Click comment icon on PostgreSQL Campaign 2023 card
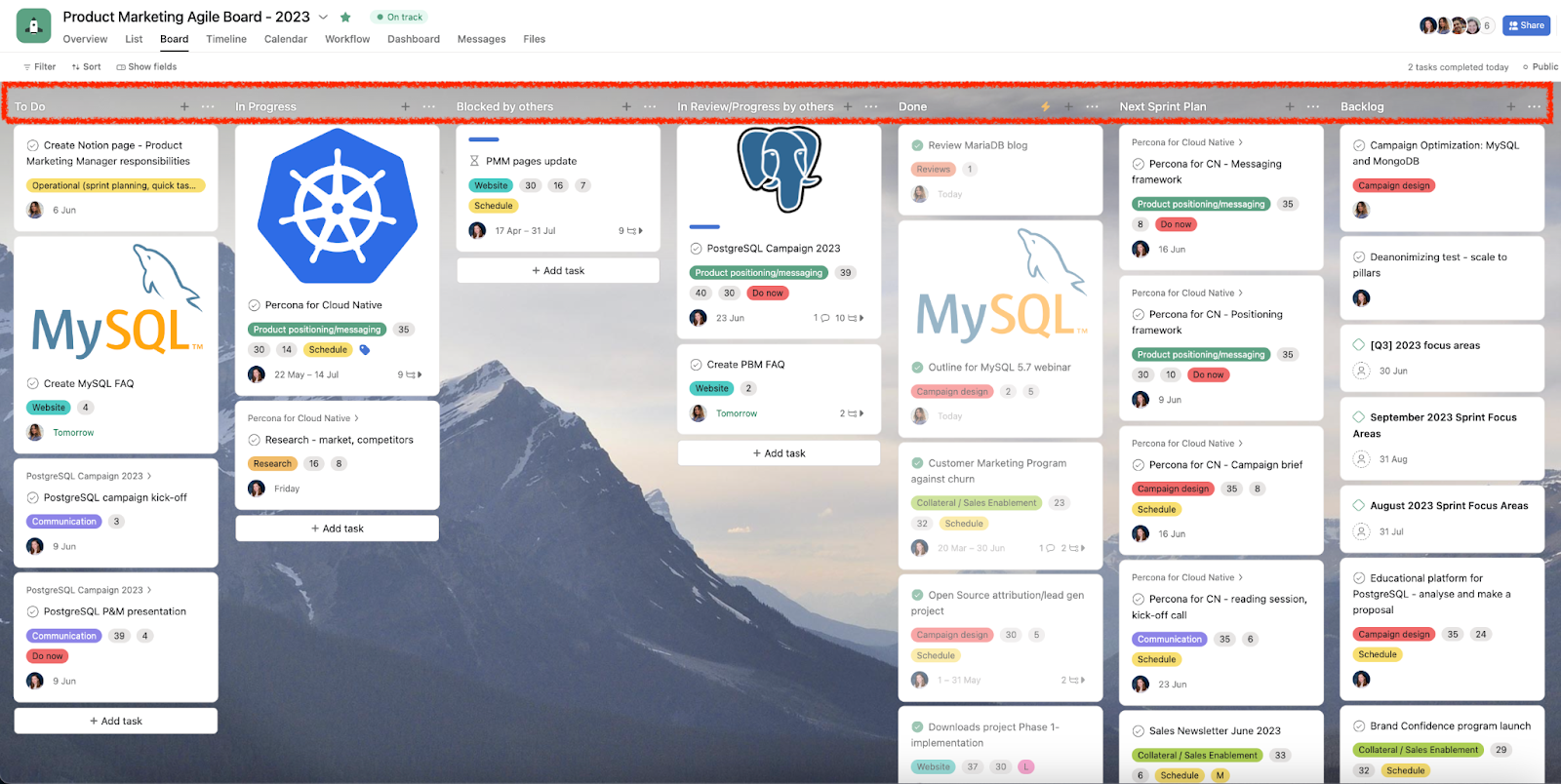 pos(821,318)
